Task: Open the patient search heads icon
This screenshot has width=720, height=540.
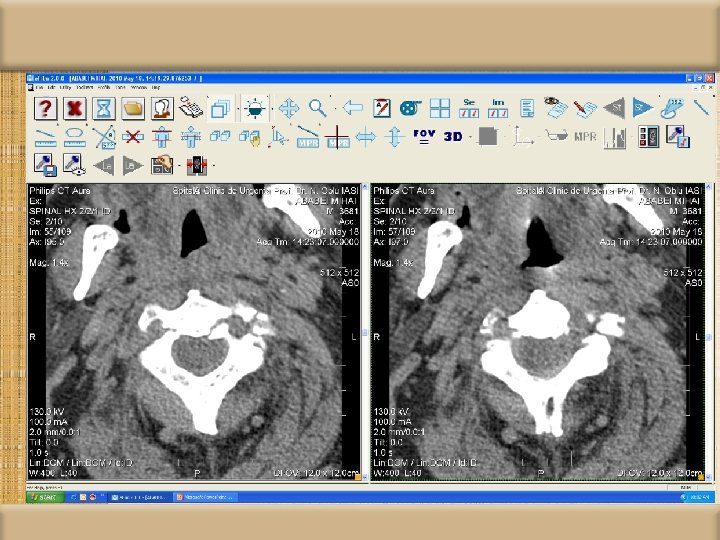Action: (x=162, y=108)
